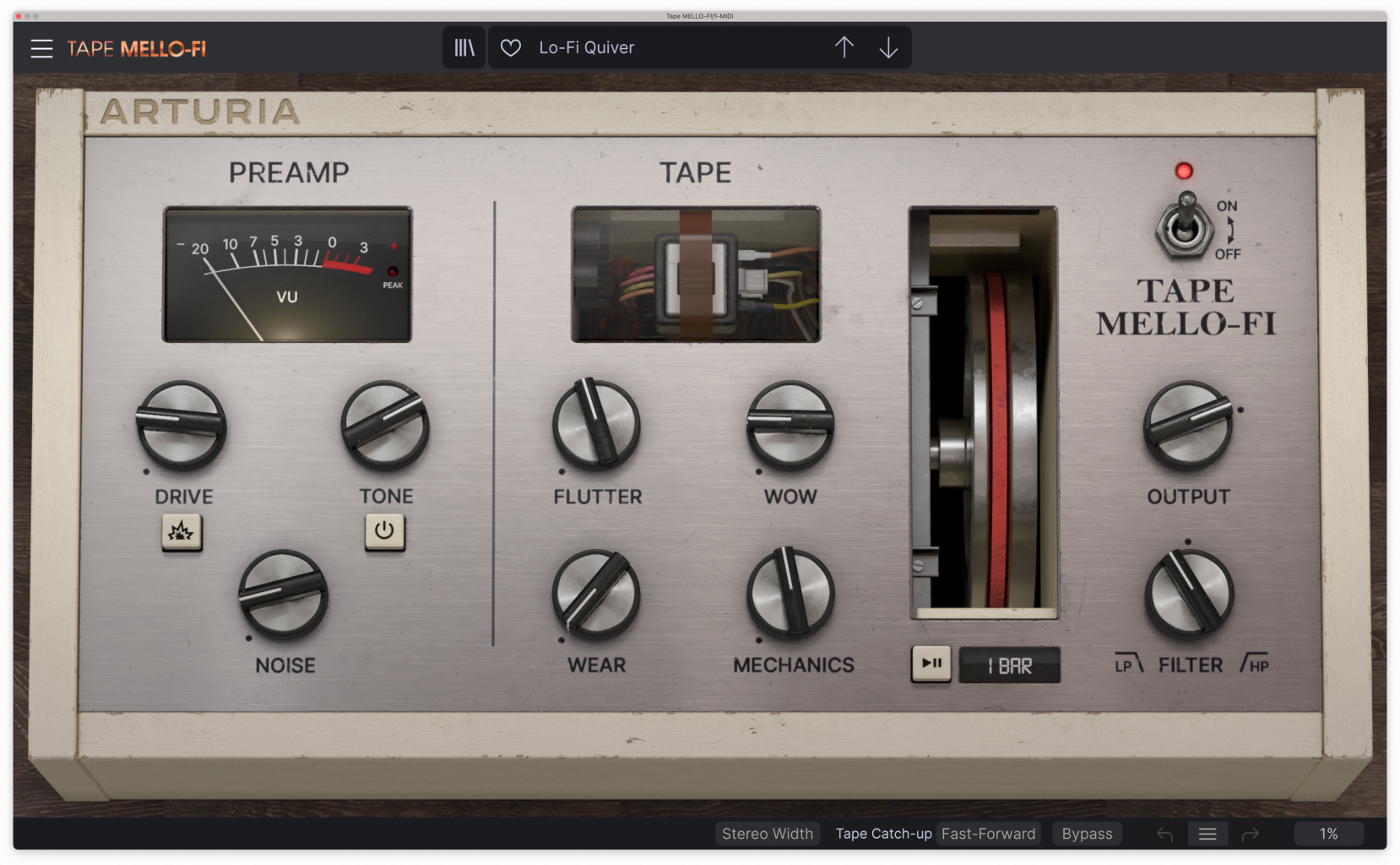Click the Noise knob
Image resolution: width=1400 pixels, height=865 pixels.
284,594
